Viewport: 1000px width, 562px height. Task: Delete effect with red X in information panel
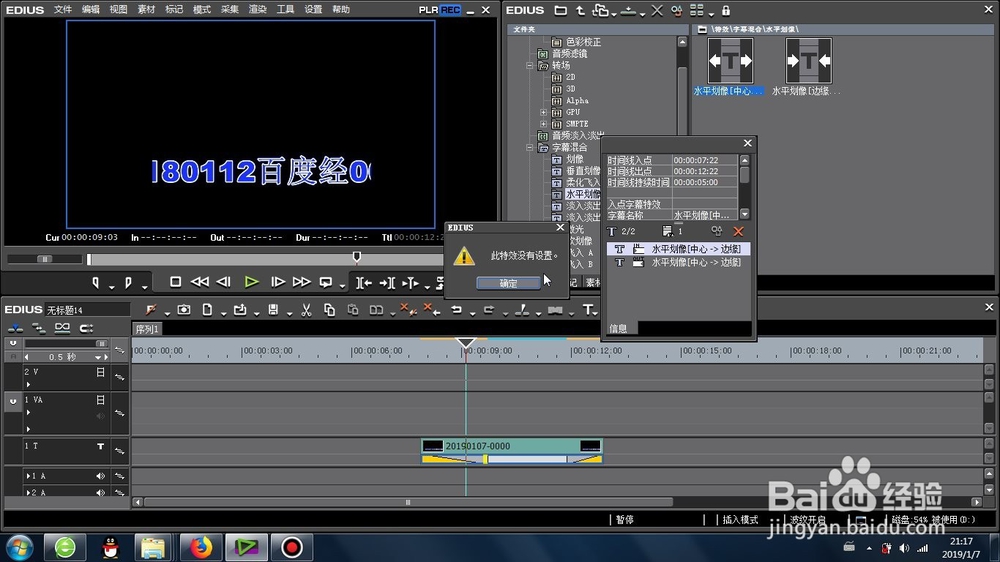click(x=738, y=231)
